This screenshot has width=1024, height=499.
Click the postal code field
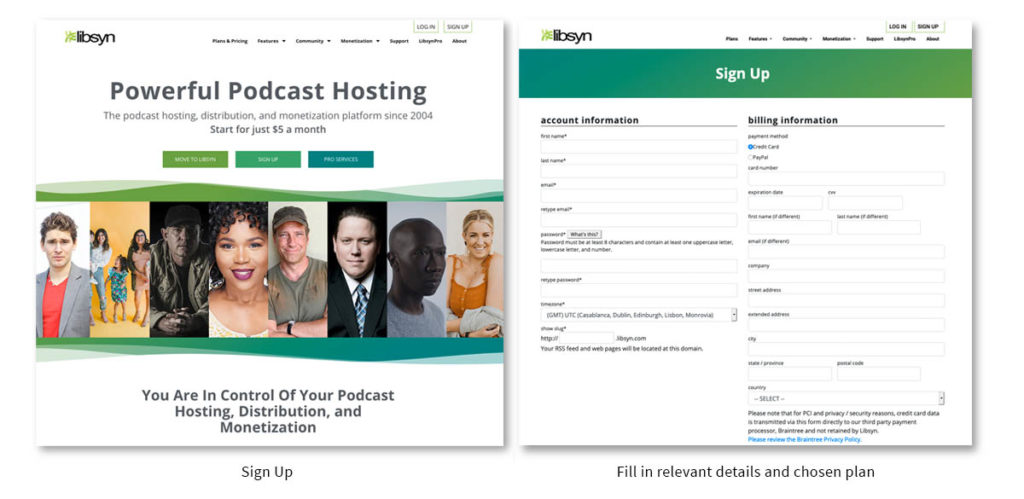879,374
